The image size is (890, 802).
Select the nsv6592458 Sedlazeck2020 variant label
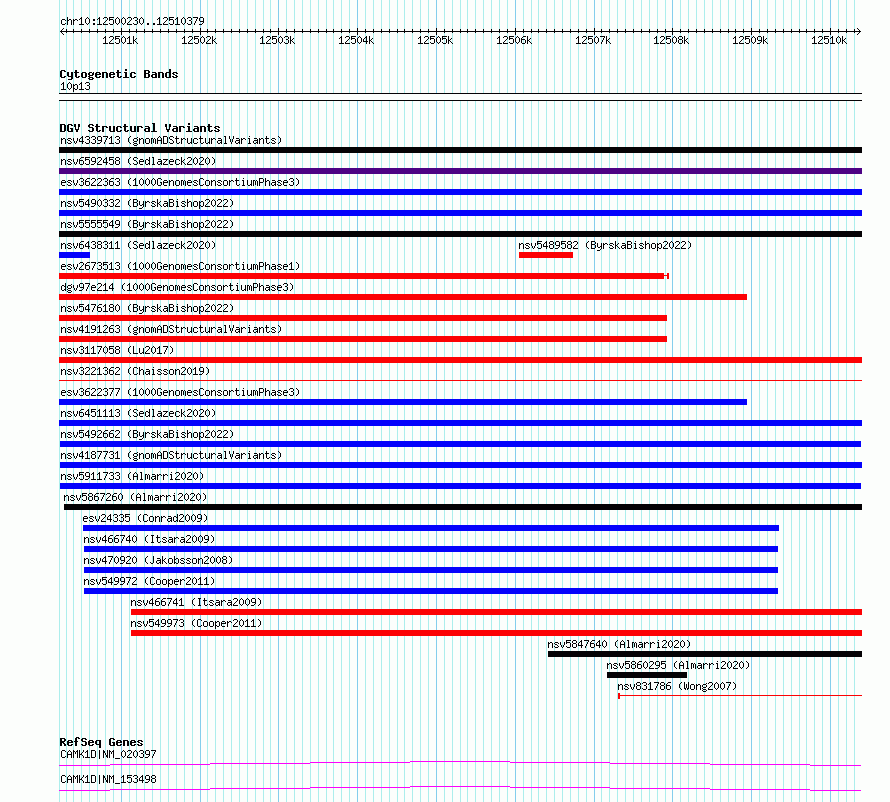tap(138, 161)
